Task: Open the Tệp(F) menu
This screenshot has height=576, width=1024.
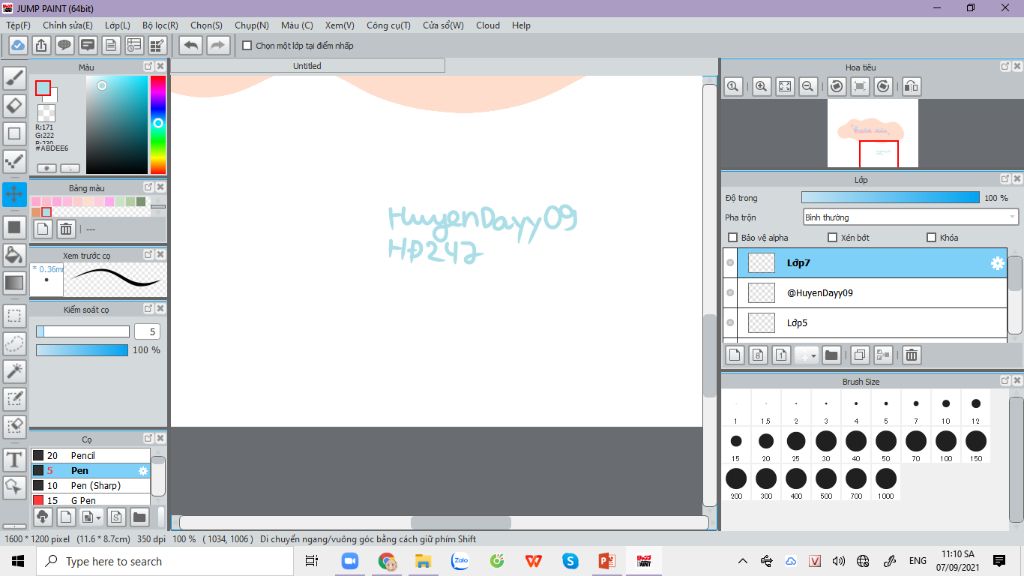Action: pos(18,25)
